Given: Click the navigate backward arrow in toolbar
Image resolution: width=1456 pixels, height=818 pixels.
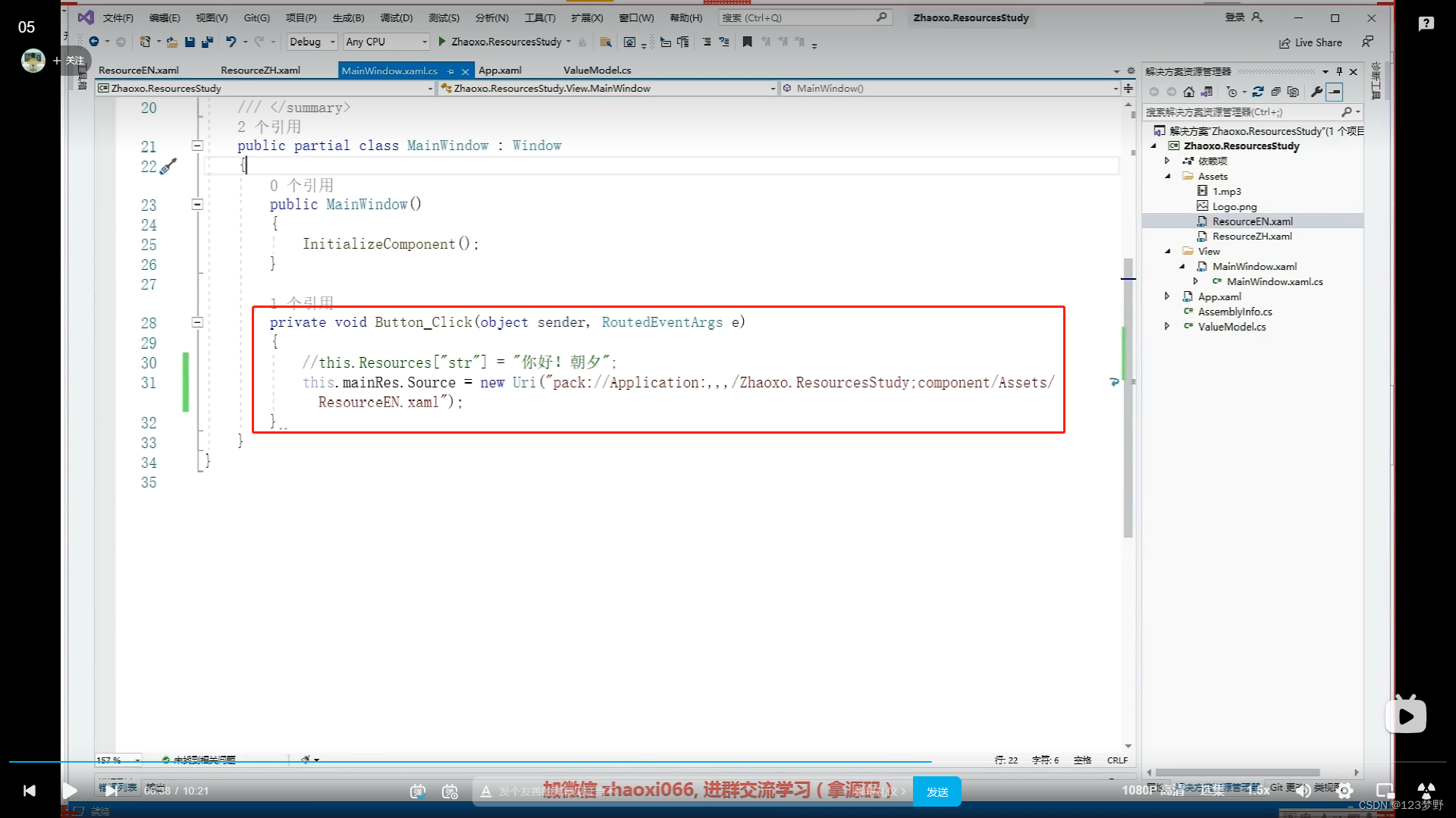Looking at the screenshot, I should 94,42.
